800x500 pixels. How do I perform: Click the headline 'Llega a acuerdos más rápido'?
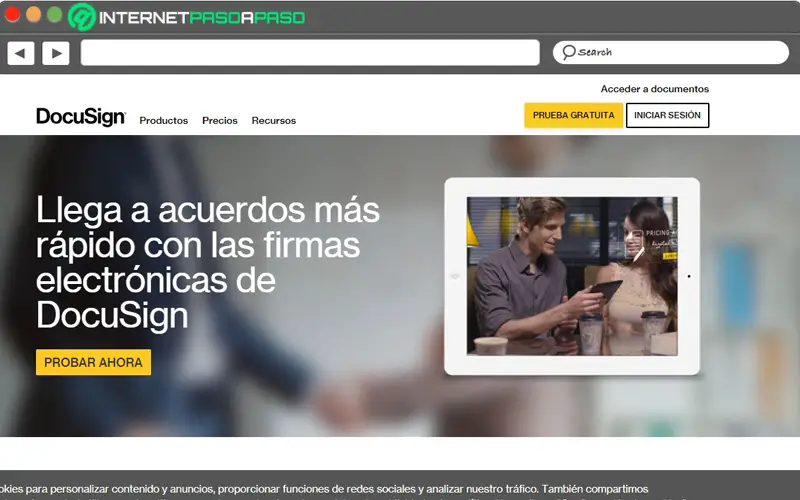[208, 228]
